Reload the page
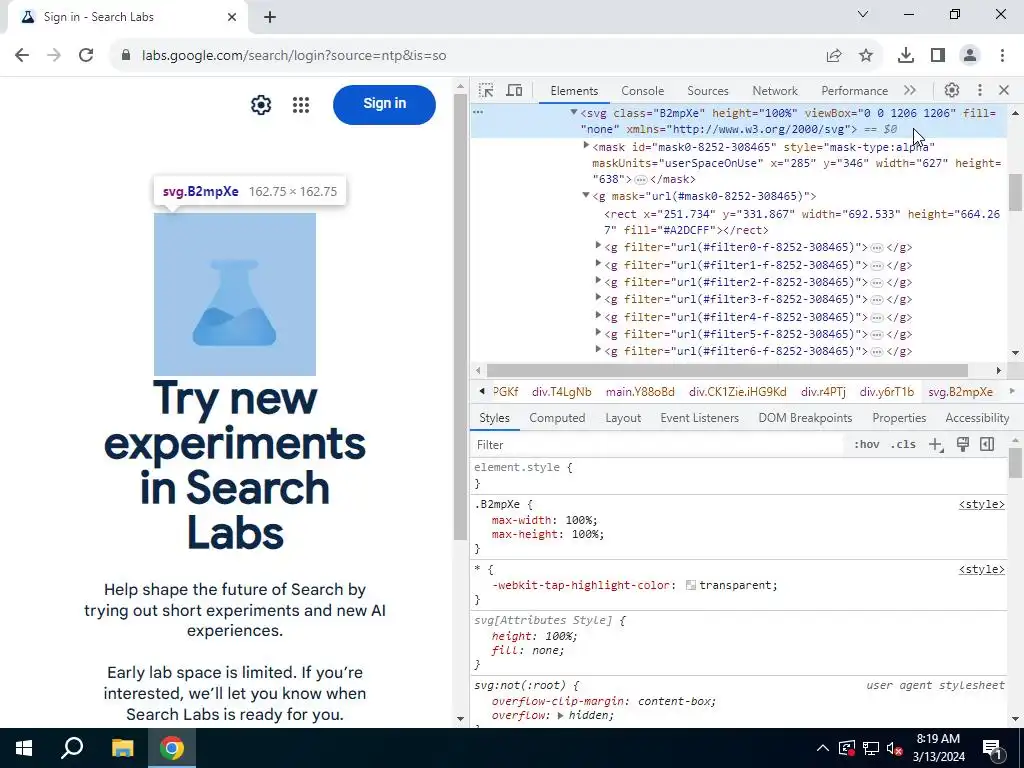The image size is (1024, 768). pyautogui.click(x=86, y=56)
